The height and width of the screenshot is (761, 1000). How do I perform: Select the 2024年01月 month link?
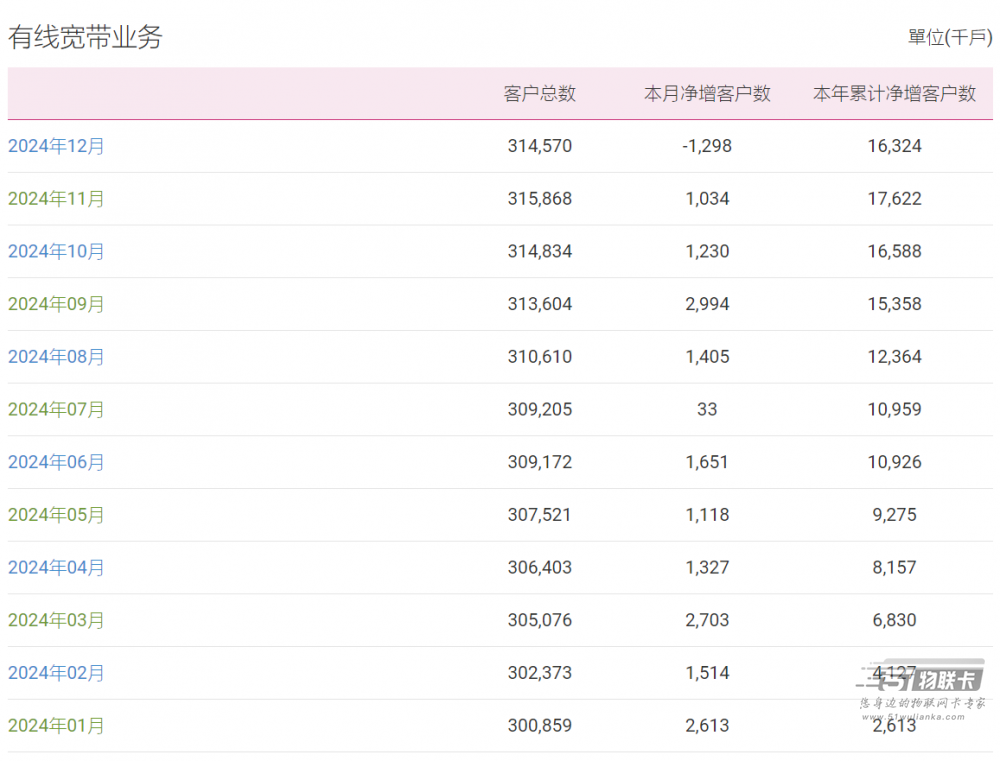pos(56,725)
